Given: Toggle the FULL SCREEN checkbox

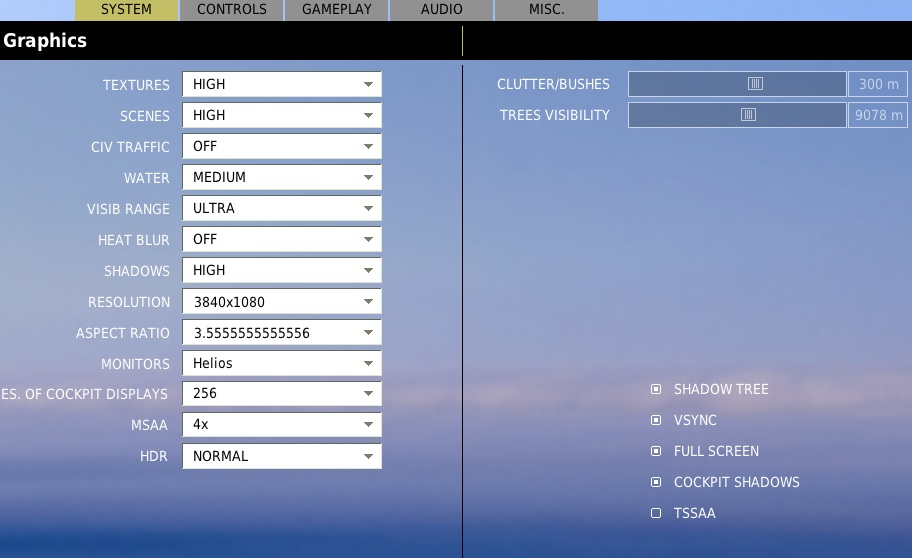Looking at the screenshot, I should [x=656, y=451].
